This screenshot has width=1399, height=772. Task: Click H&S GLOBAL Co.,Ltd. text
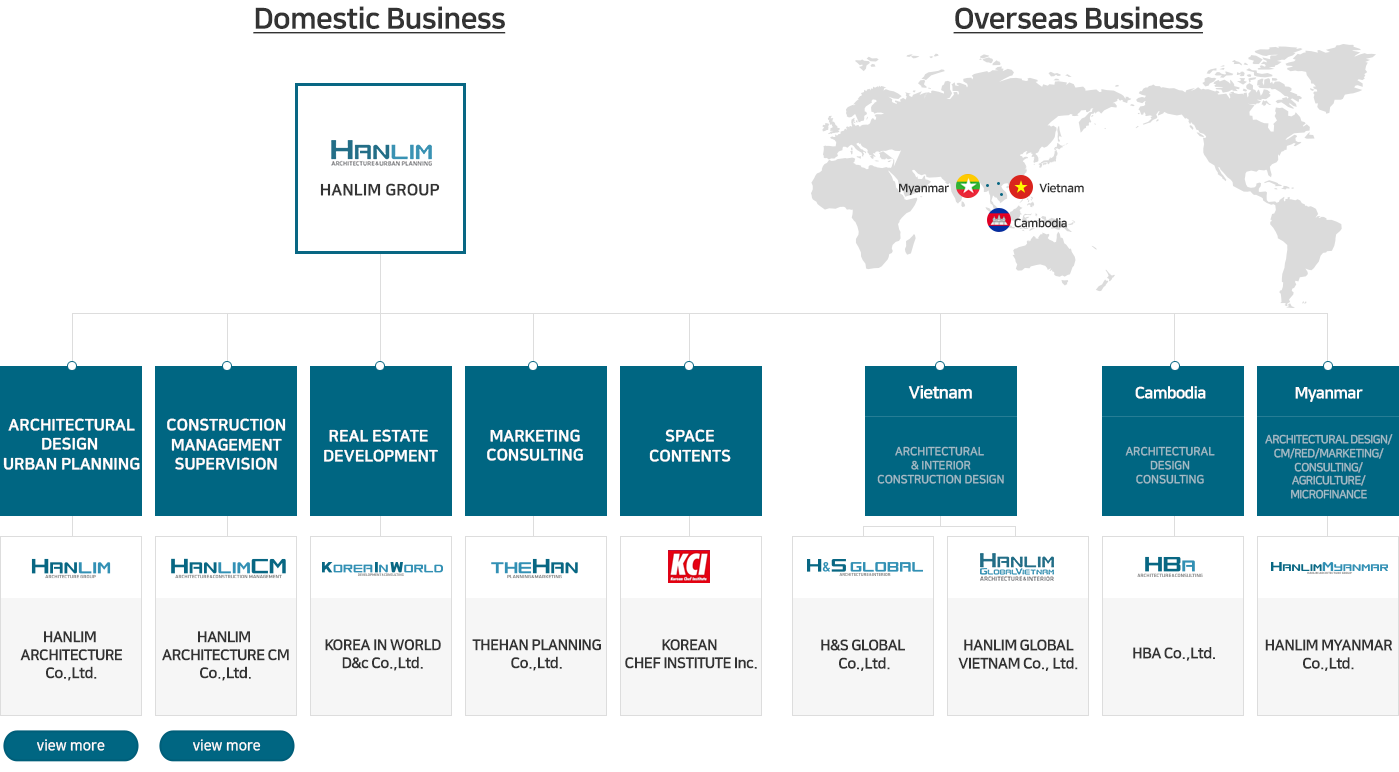click(863, 654)
